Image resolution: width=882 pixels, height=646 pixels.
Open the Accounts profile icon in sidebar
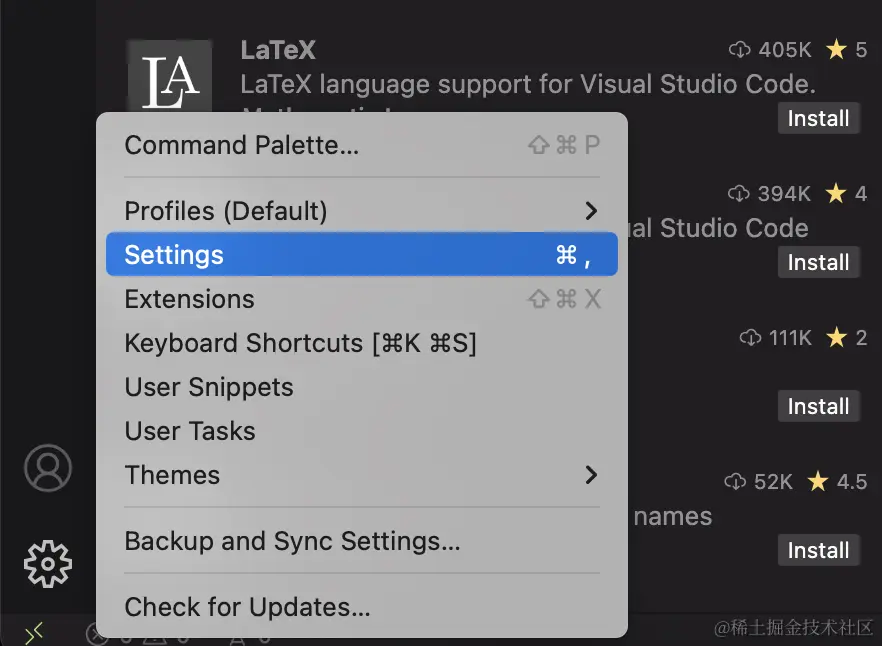(x=47, y=468)
